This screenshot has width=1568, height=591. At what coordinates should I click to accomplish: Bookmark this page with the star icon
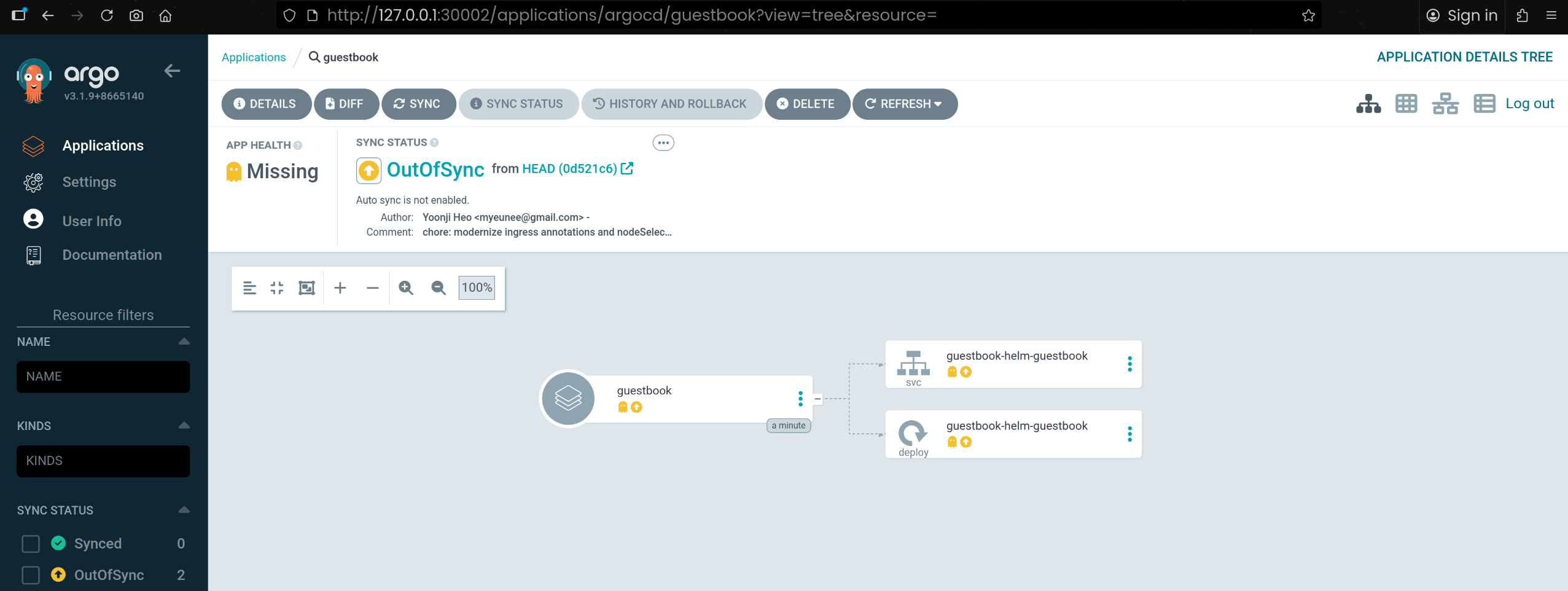1308,15
